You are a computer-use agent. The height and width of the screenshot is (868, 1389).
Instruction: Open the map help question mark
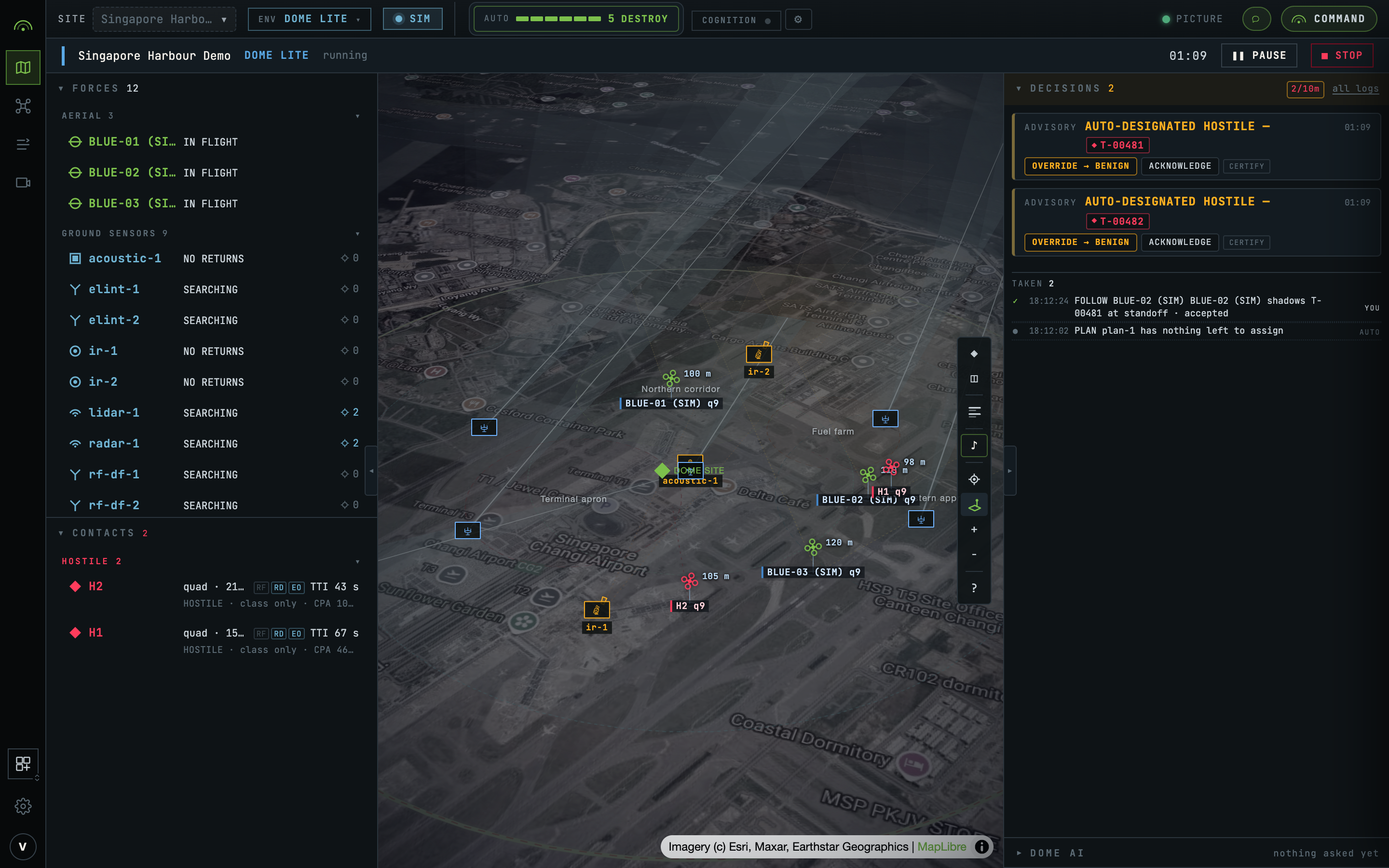click(974, 588)
